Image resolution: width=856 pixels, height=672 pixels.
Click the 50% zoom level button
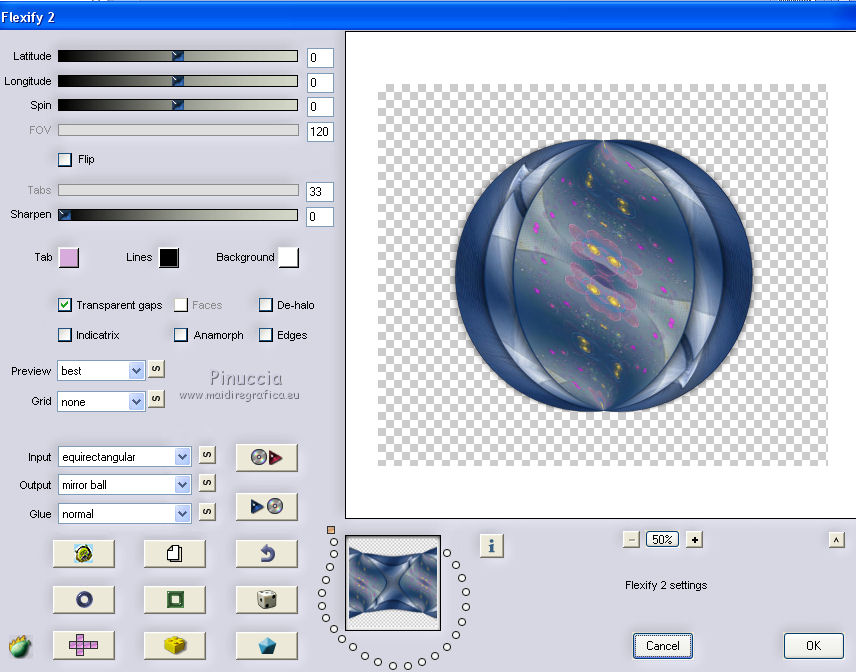[x=662, y=540]
